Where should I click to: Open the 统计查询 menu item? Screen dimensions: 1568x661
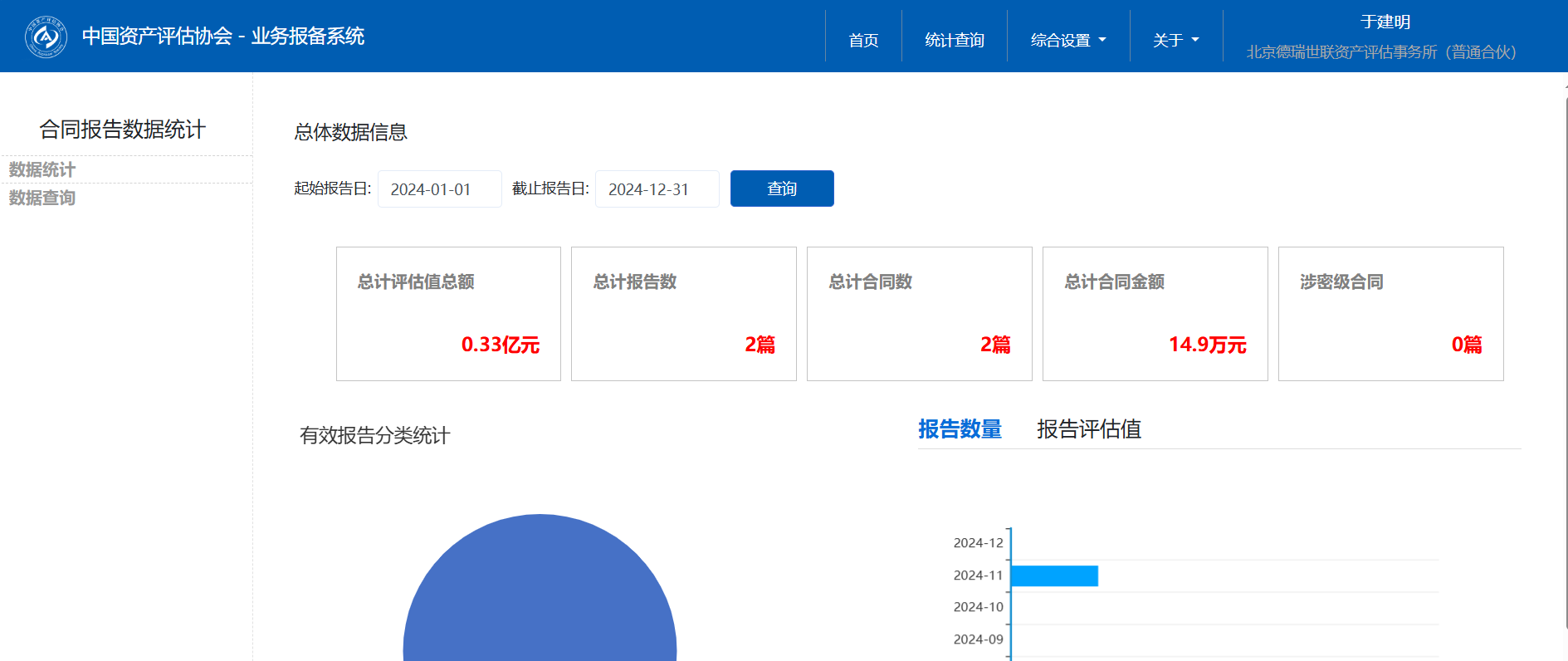point(955,40)
